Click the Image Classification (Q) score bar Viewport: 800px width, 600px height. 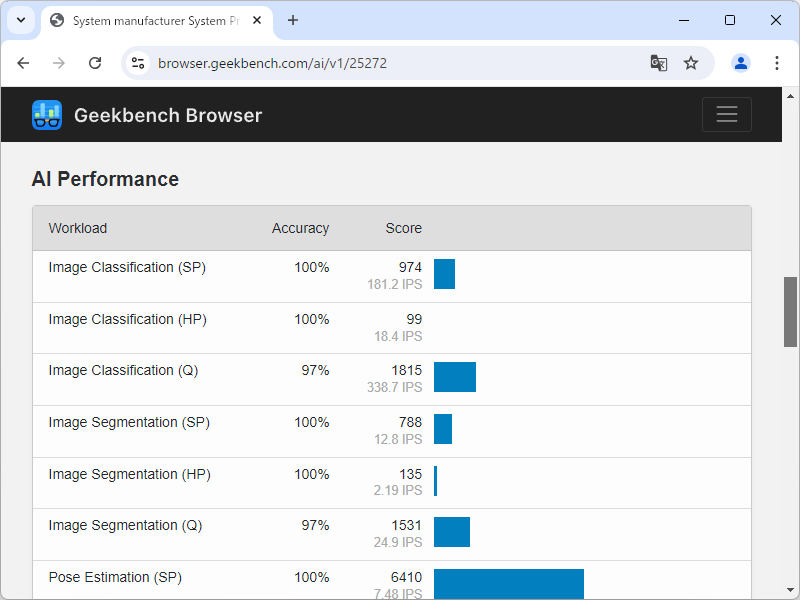(x=455, y=377)
